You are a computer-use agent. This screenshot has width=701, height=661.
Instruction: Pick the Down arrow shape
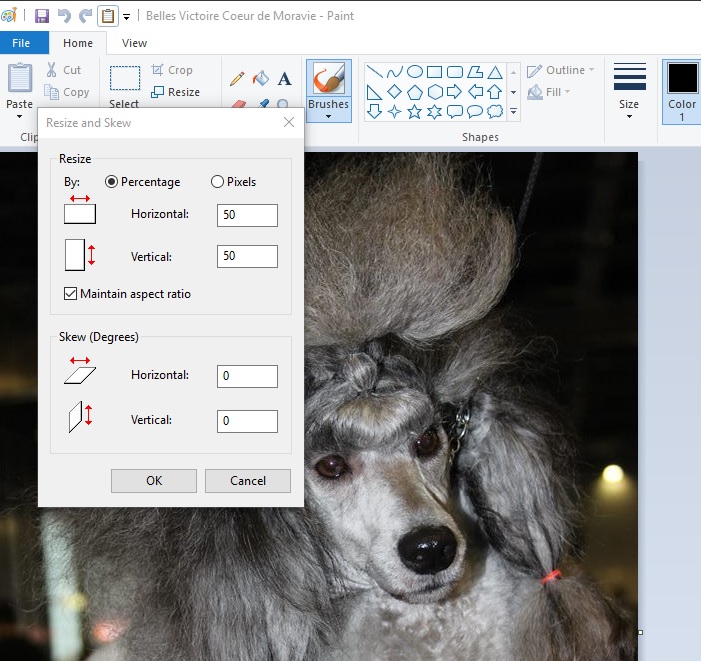374,111
